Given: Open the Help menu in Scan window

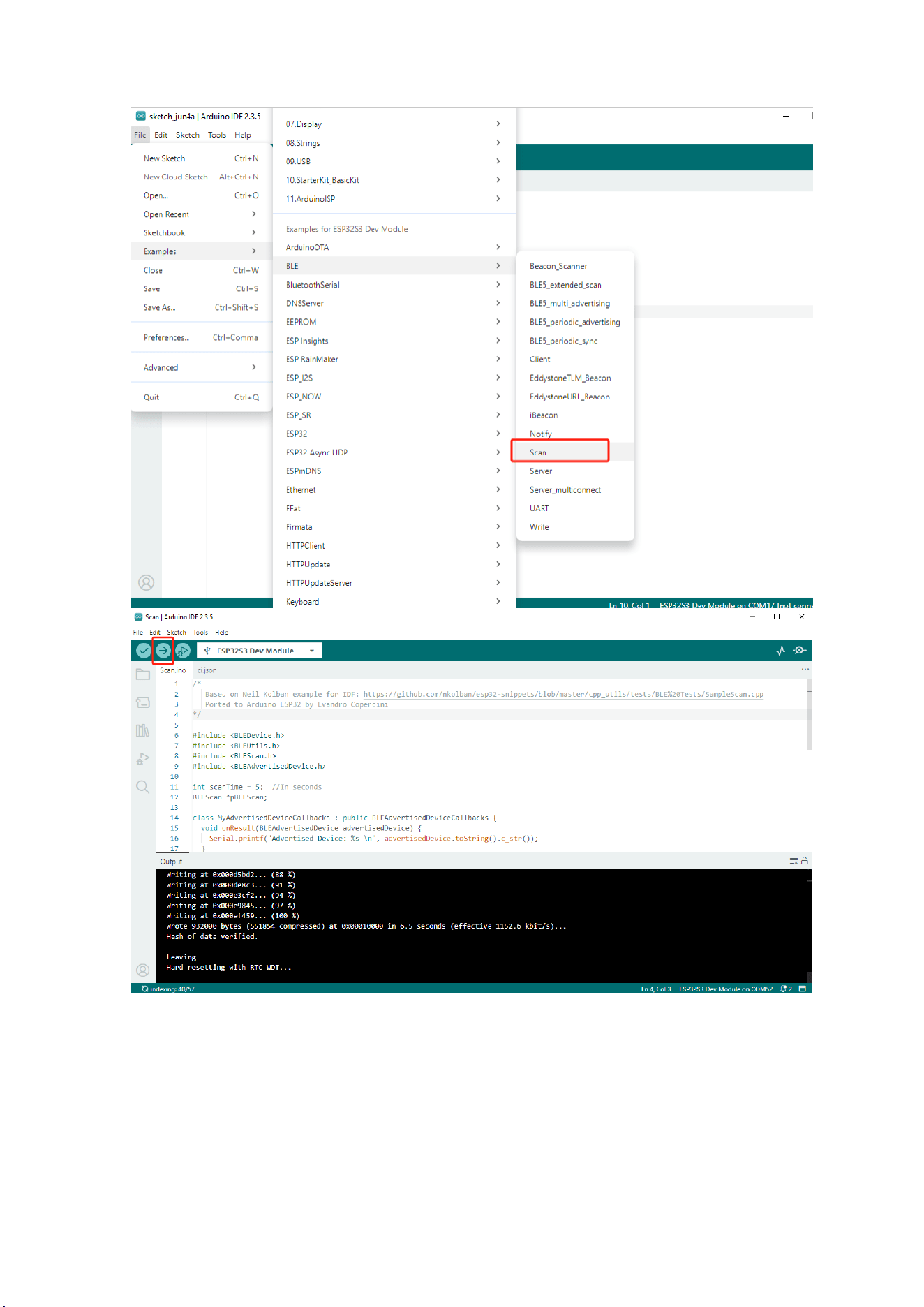Looking at the screenshot, I should pyautogui.click(x=222, y=633).
